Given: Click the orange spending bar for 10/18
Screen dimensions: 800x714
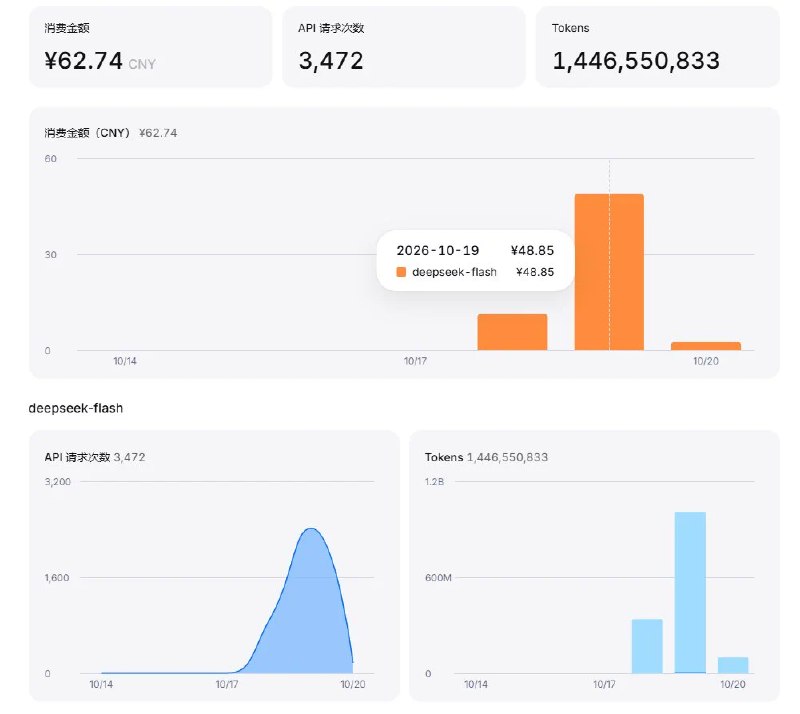Looking at the screenshot, I should [x=512, y=332].
